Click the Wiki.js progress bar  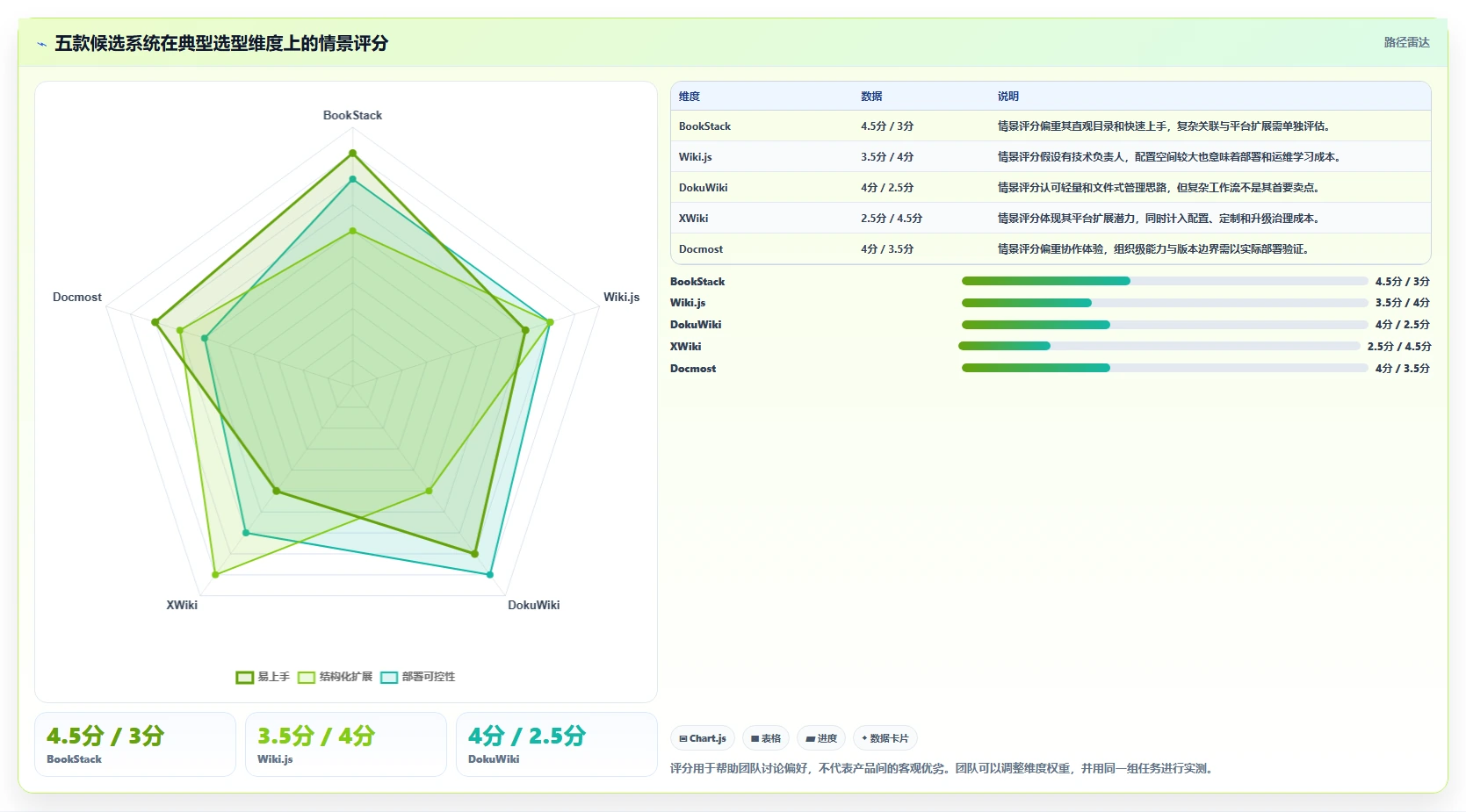(1165, 303)
